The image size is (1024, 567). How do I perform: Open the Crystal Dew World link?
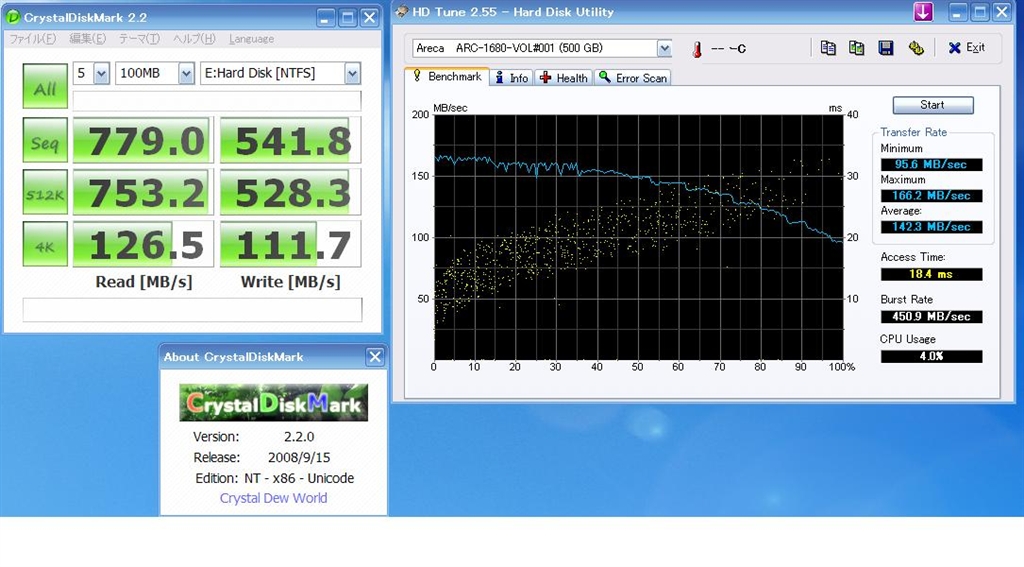273,498
